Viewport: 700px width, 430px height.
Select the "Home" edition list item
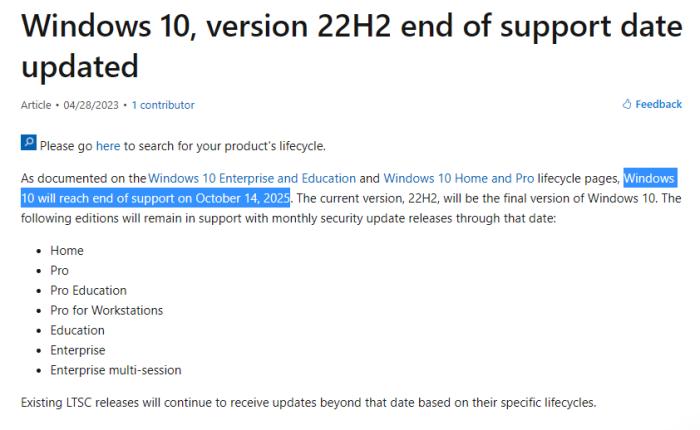point(67,250)
